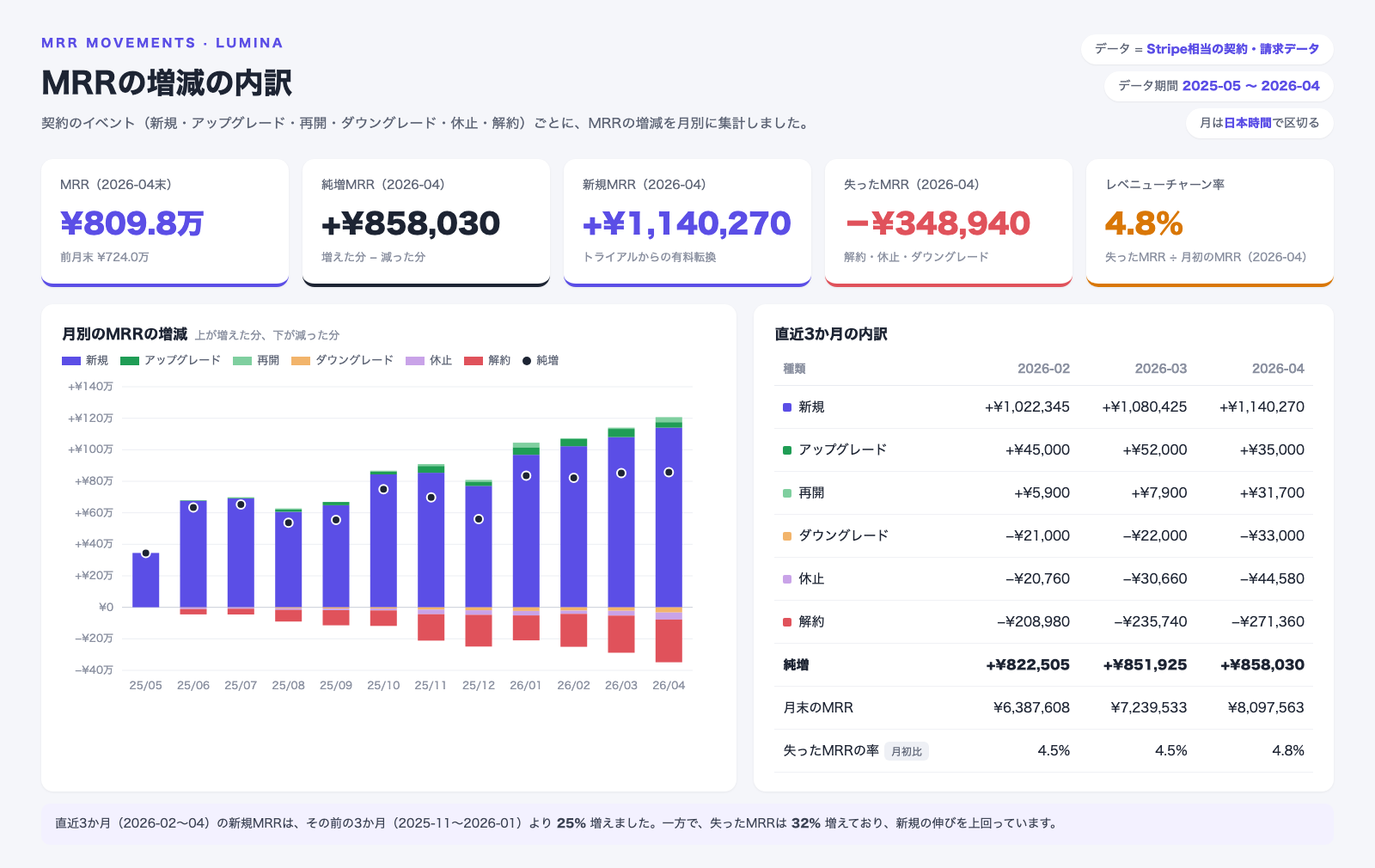Toggle the 休止 legend entry
Screen dimensions: 1375x868
(x=429, y=361)
